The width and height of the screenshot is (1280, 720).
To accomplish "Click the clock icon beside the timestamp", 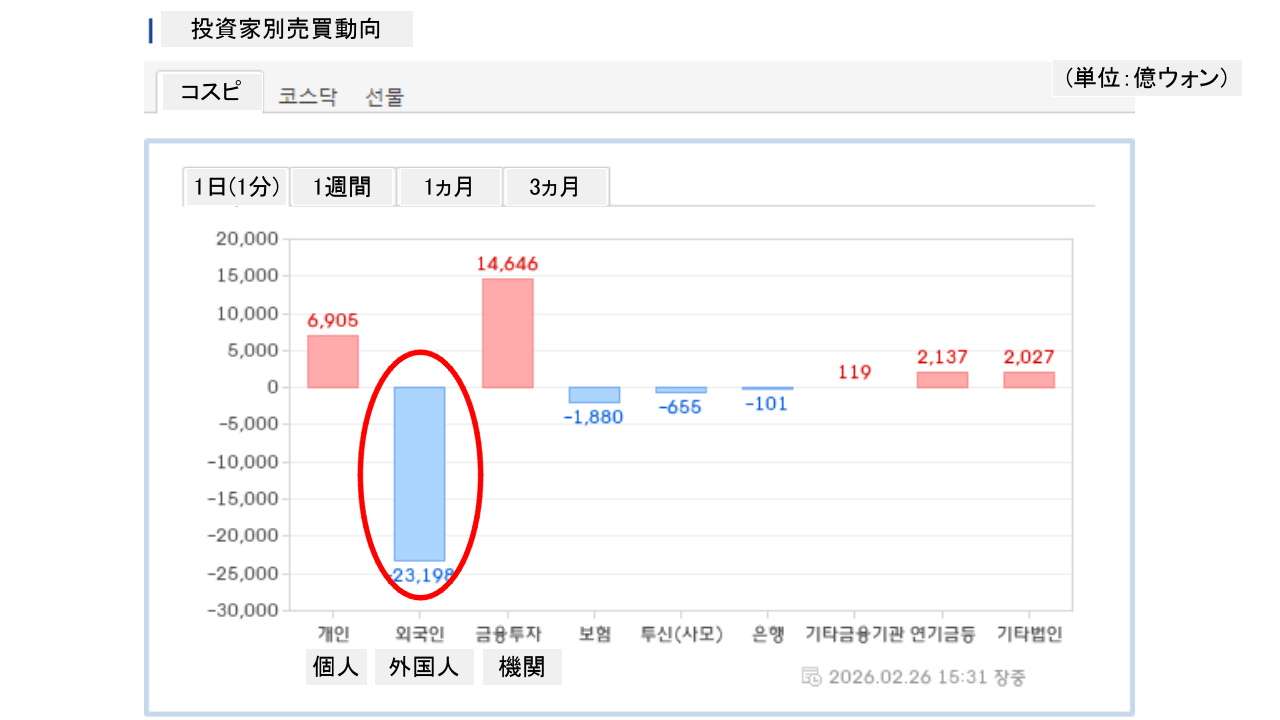I will point(812,676).
